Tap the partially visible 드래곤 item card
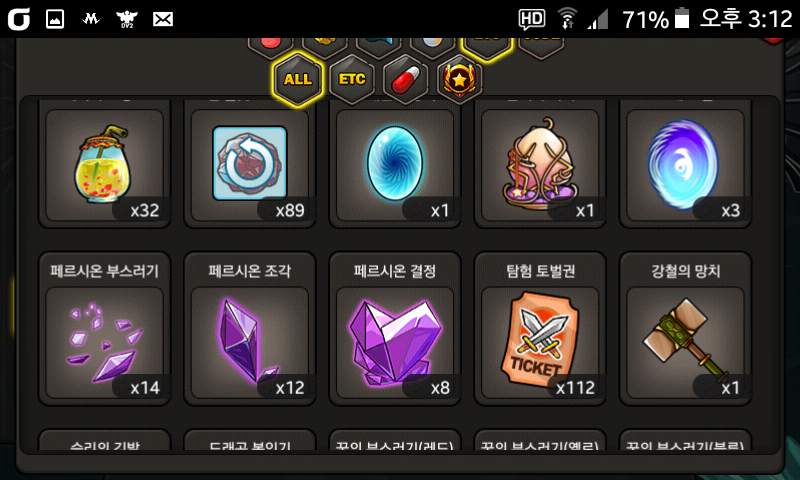 [x=249, y=440]
